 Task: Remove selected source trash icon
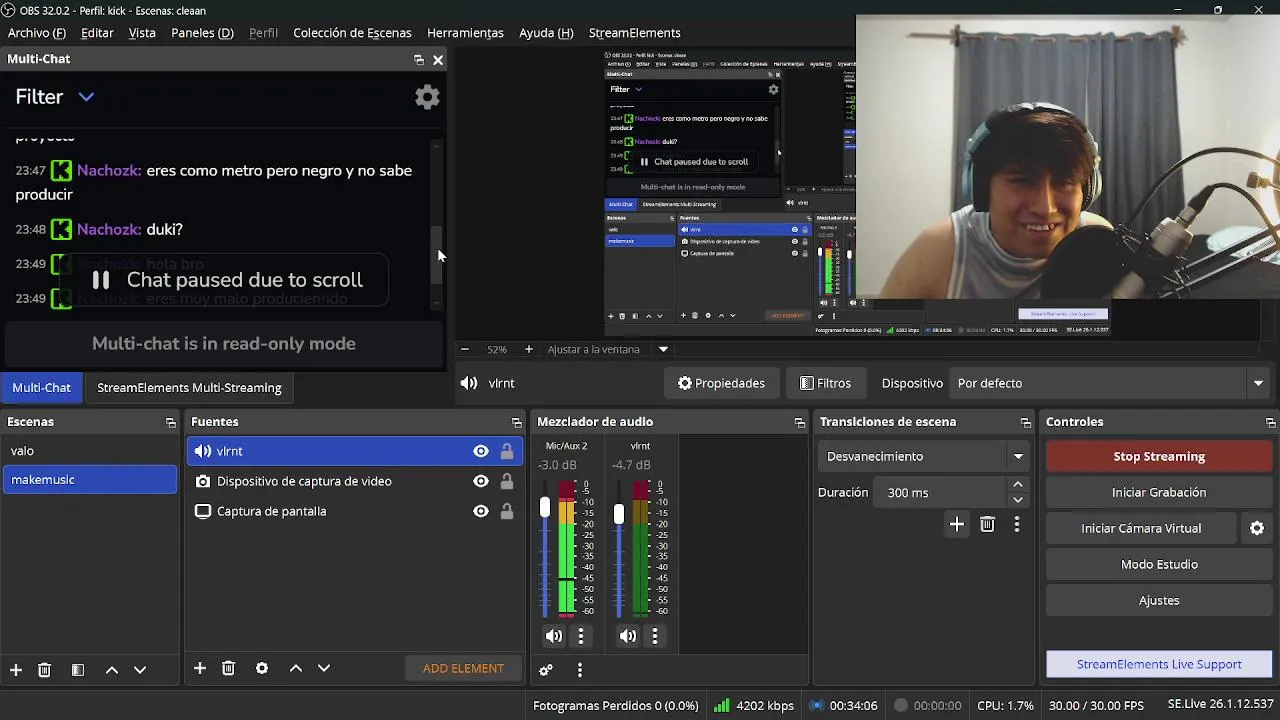coord(228,668)
